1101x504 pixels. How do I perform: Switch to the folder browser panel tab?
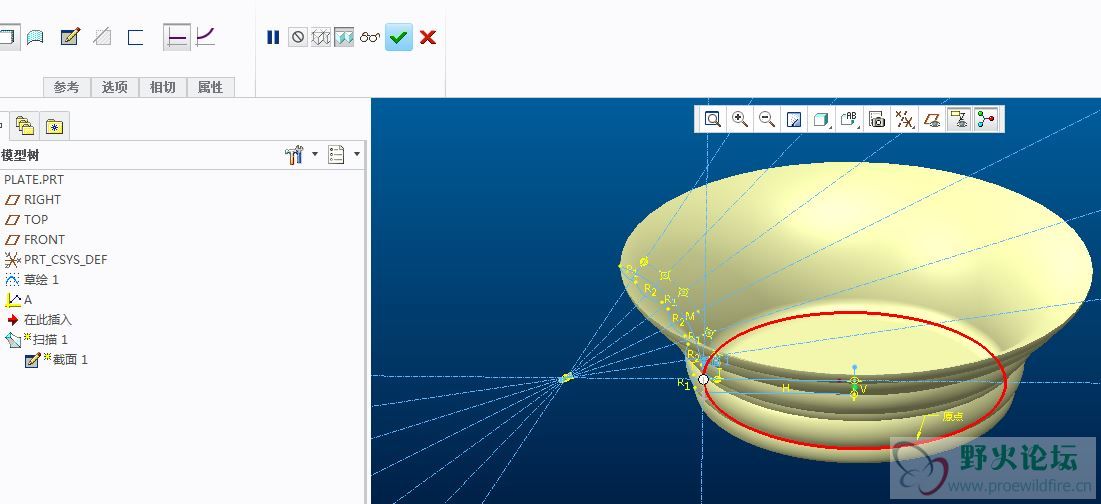point(25,126)
